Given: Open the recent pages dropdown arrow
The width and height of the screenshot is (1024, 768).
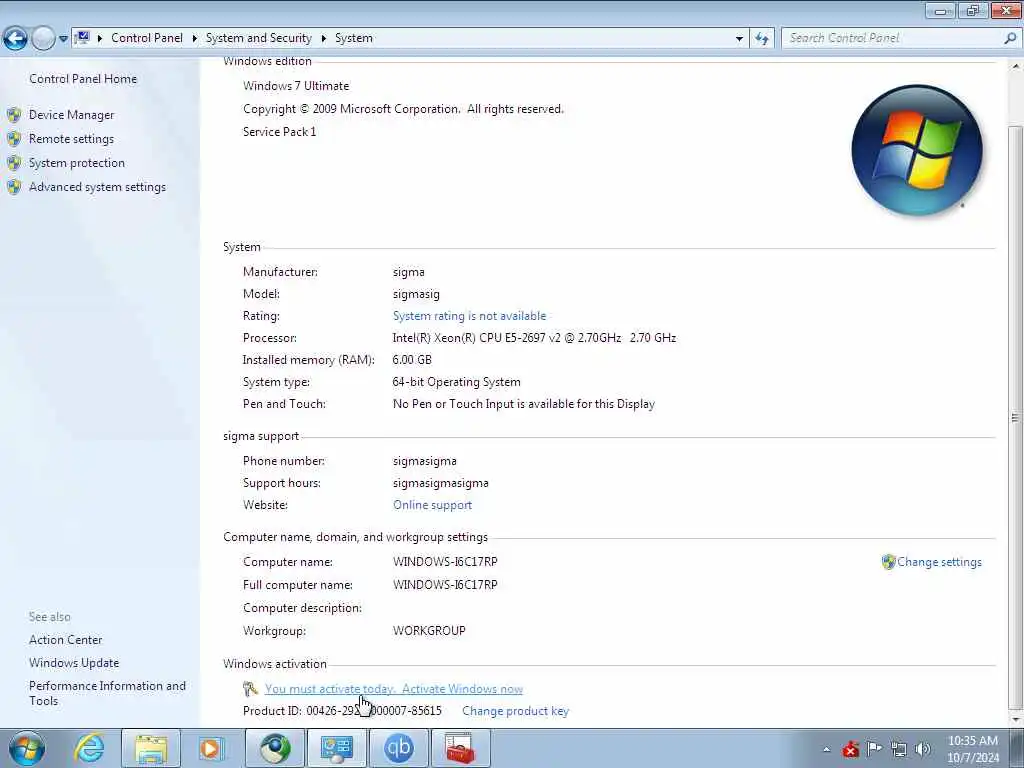Looking at the screenshot, I should click(63, 39).
